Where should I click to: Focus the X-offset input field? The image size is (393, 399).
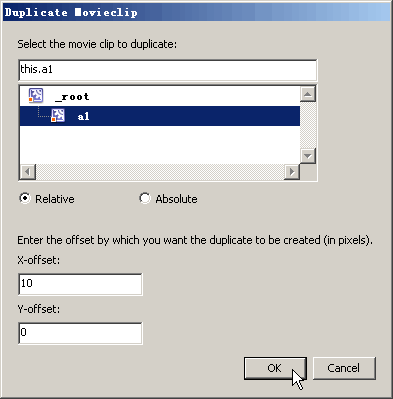pyautogui.click(x=80, y=284)
